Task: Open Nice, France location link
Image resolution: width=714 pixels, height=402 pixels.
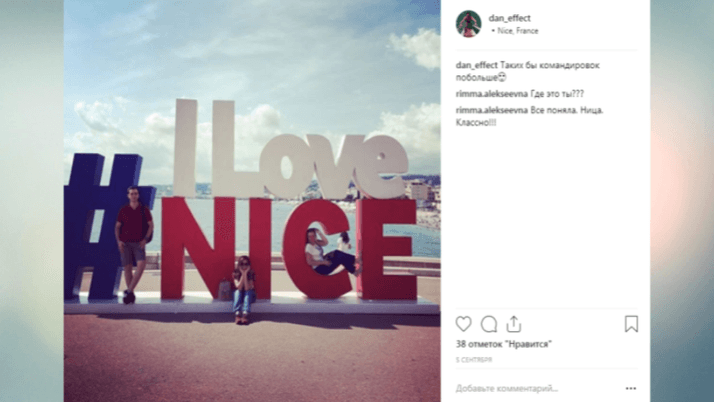Action: click(x=518, y=31)
